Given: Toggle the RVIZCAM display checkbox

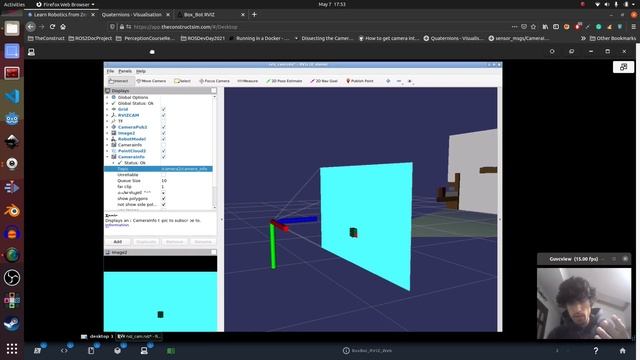Looking at the screenshot, I should coord(164,115).
